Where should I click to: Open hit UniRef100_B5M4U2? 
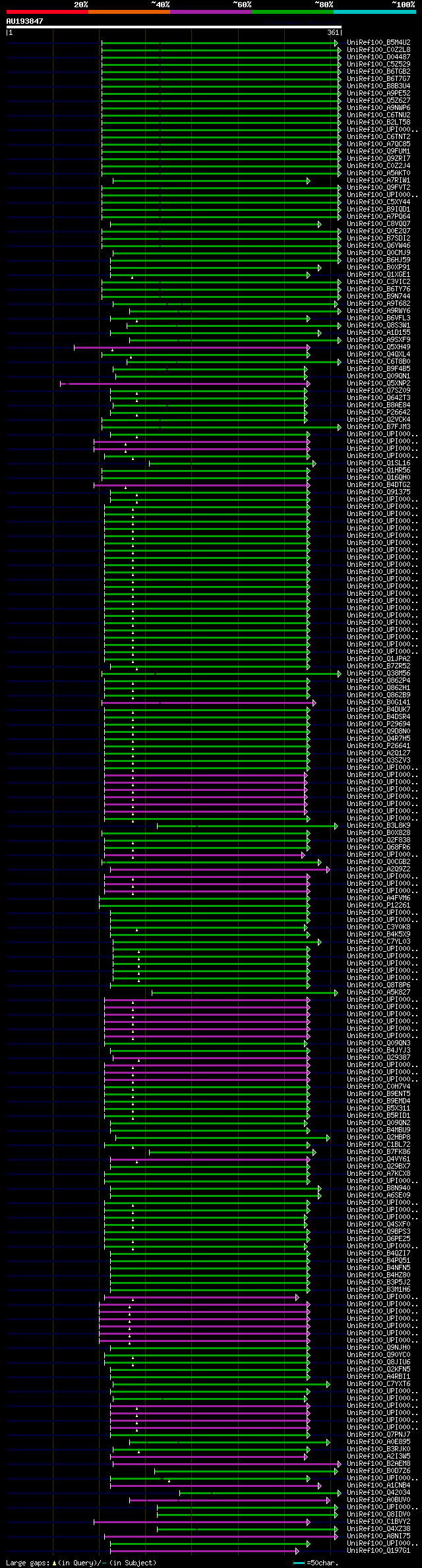[378, 43]
